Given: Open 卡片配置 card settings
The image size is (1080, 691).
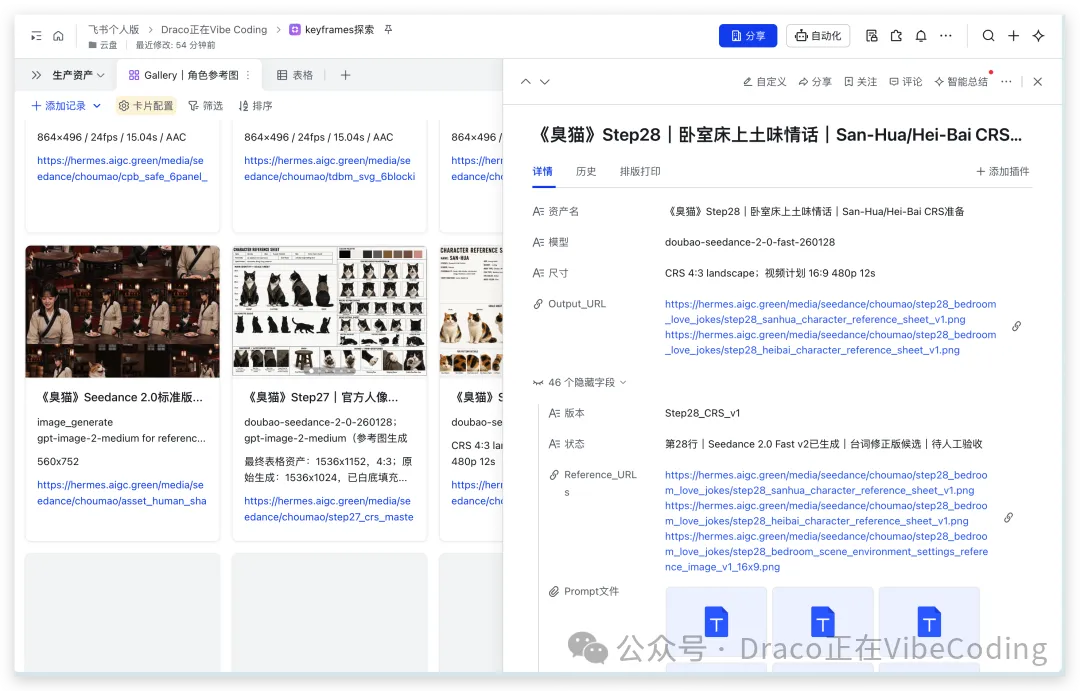Looking at the screenshot, I should tap(145, 105).
